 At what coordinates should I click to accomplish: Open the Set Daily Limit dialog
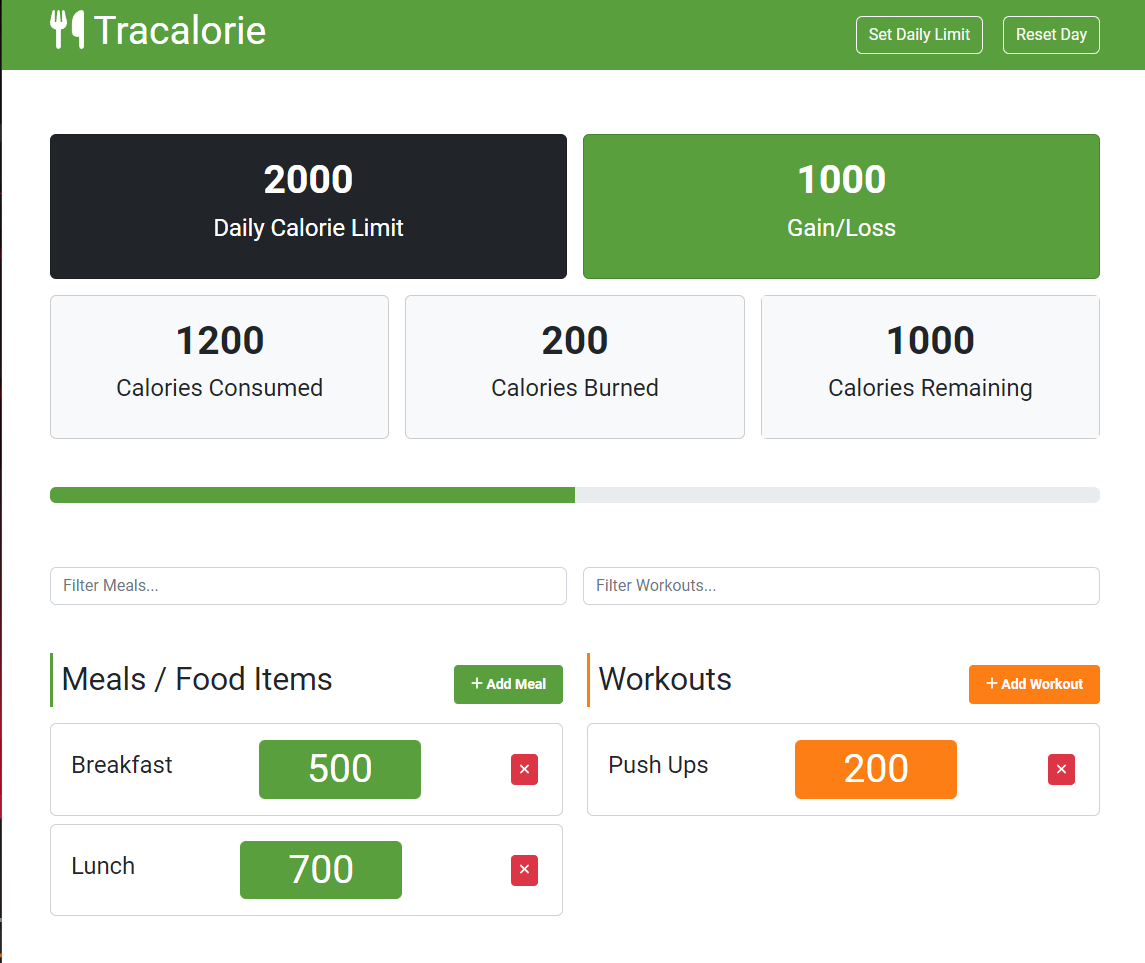(919, 35)
